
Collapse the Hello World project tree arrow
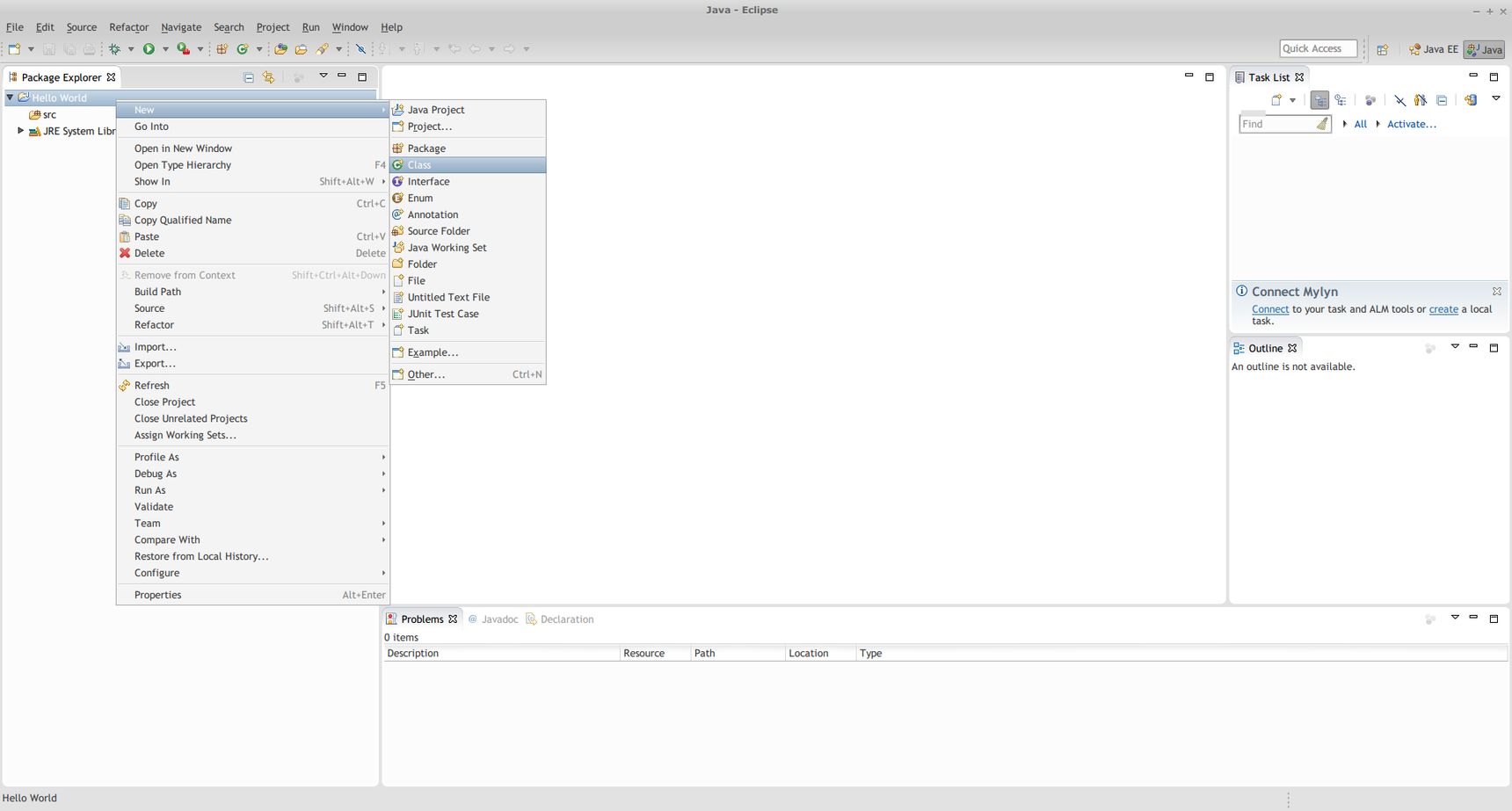pos(10,98)
